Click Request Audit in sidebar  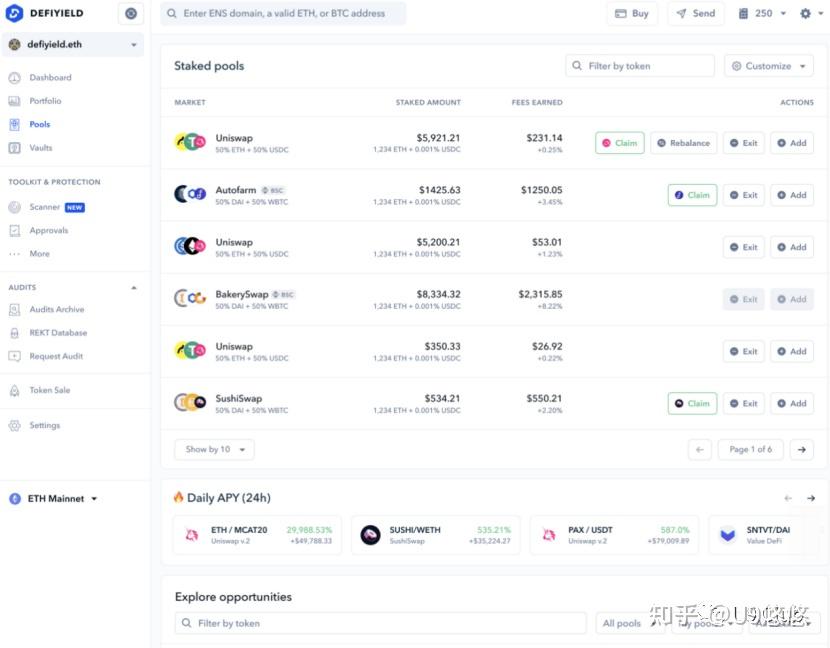pos(56,356)
